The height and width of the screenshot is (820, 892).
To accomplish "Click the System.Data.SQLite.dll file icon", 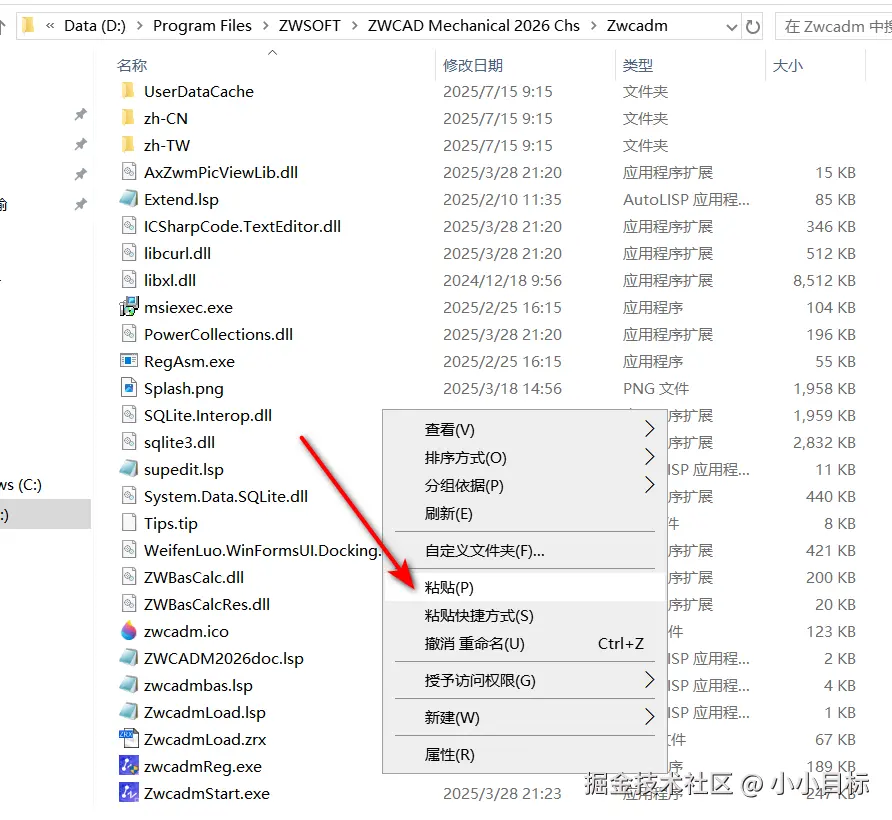I will (129, 496).
